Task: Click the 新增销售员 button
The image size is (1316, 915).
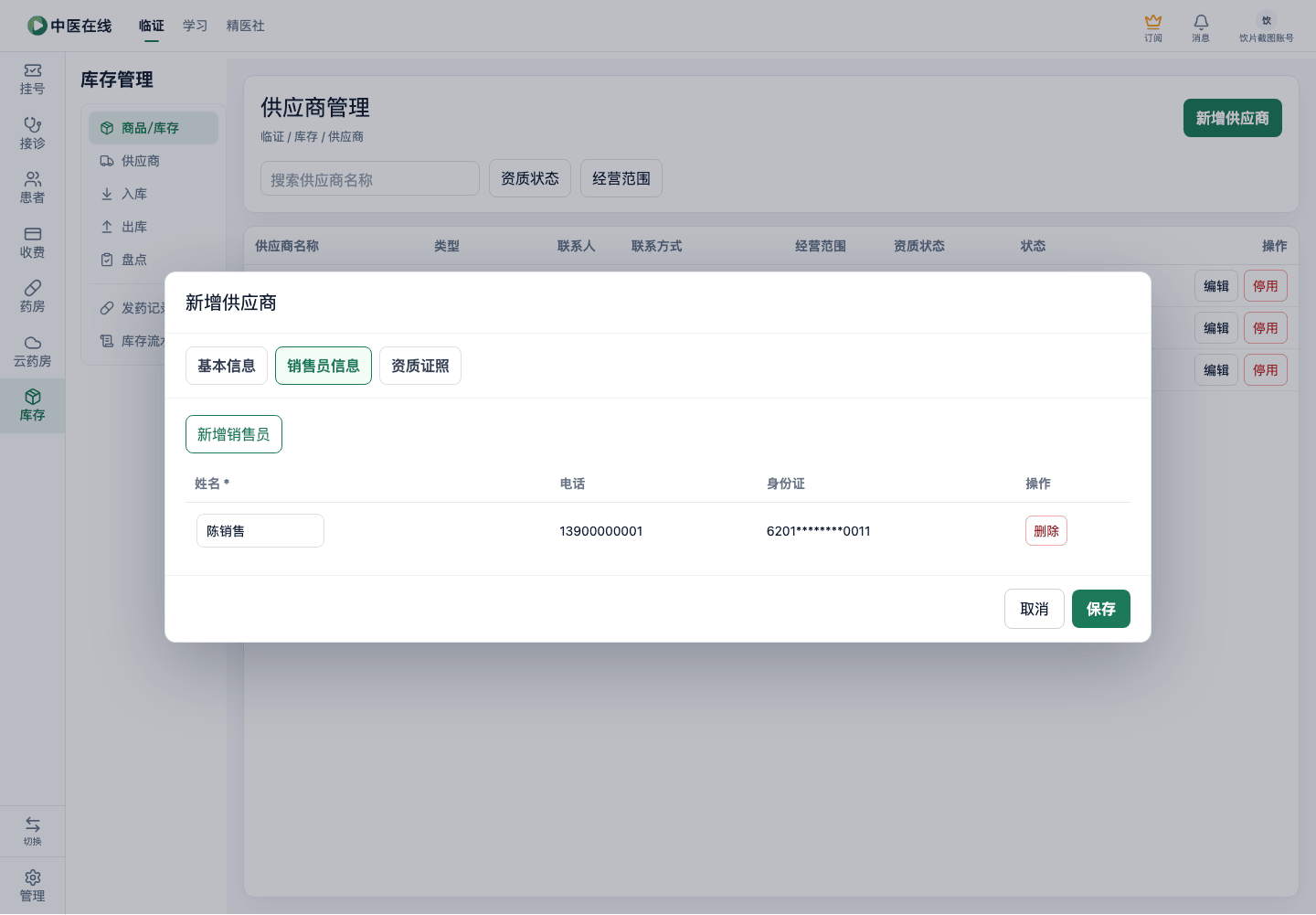Action: click(234, 434)
